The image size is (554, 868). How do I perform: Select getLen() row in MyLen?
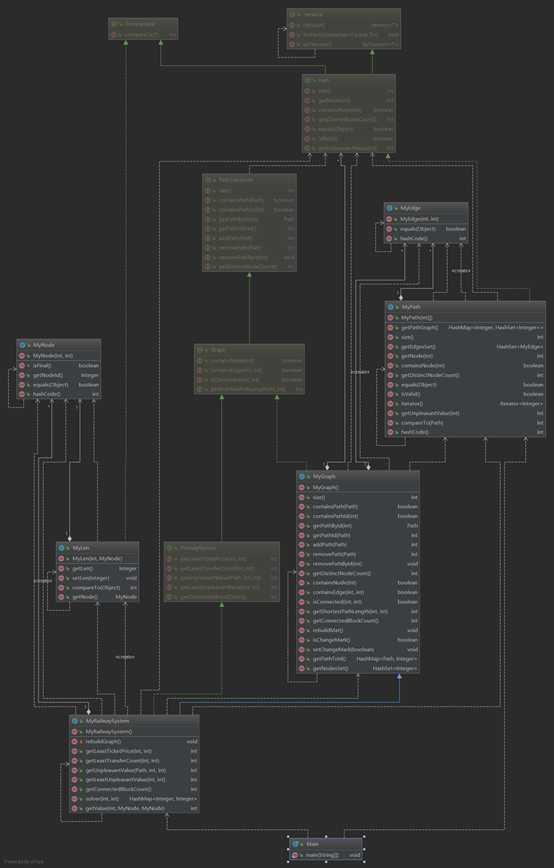coord(97,569)
